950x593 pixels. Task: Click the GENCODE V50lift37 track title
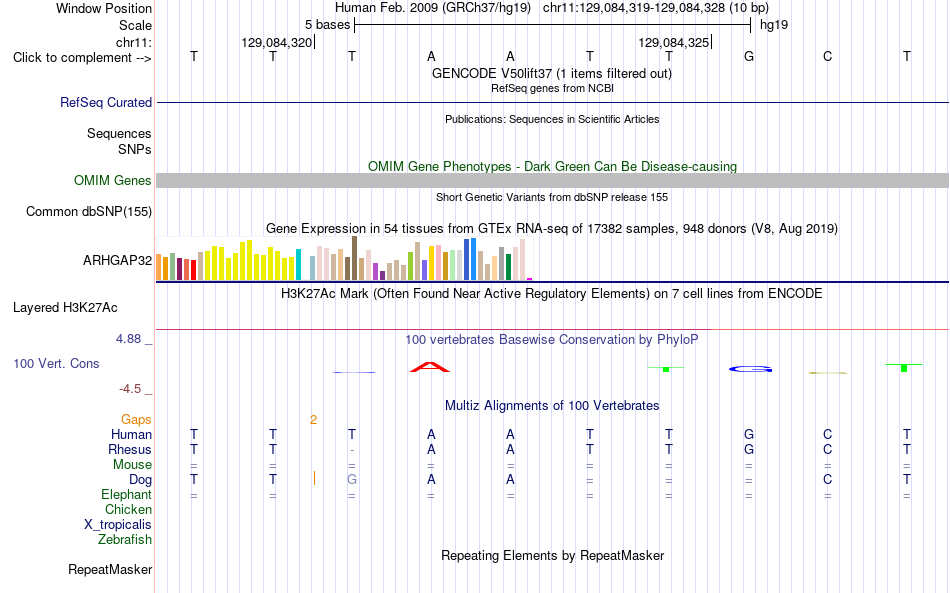tap(551, 73)
